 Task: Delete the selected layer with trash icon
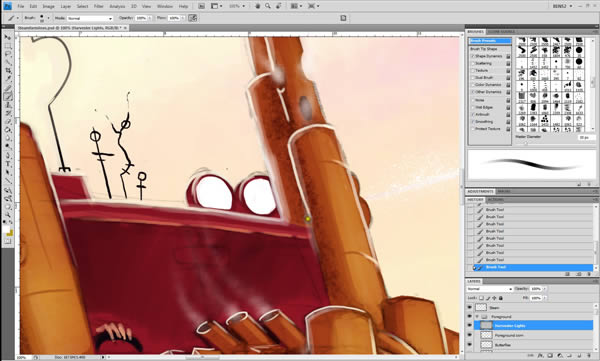(x=589, y=356)
